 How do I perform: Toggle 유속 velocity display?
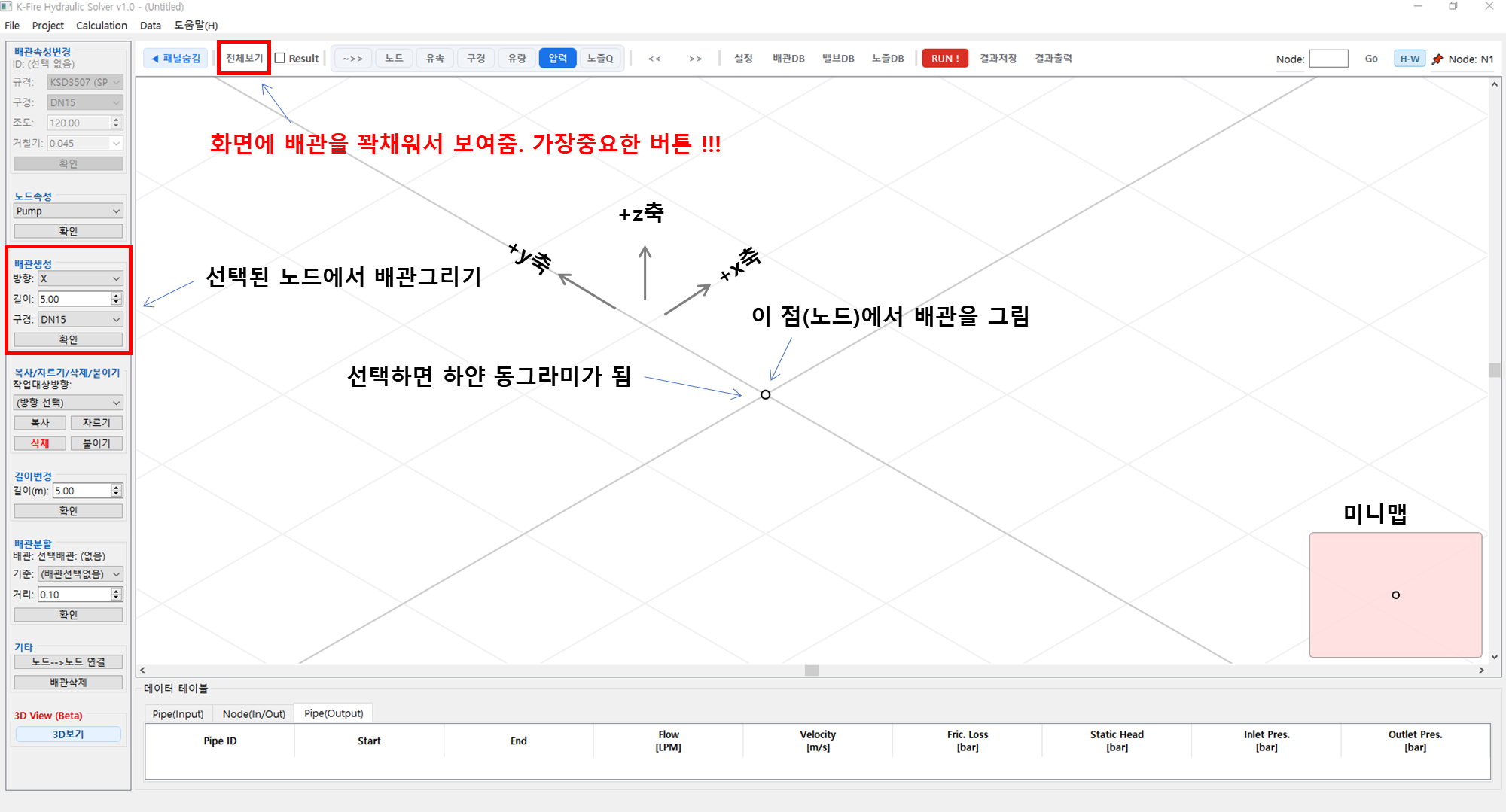[x=434, y=59]
